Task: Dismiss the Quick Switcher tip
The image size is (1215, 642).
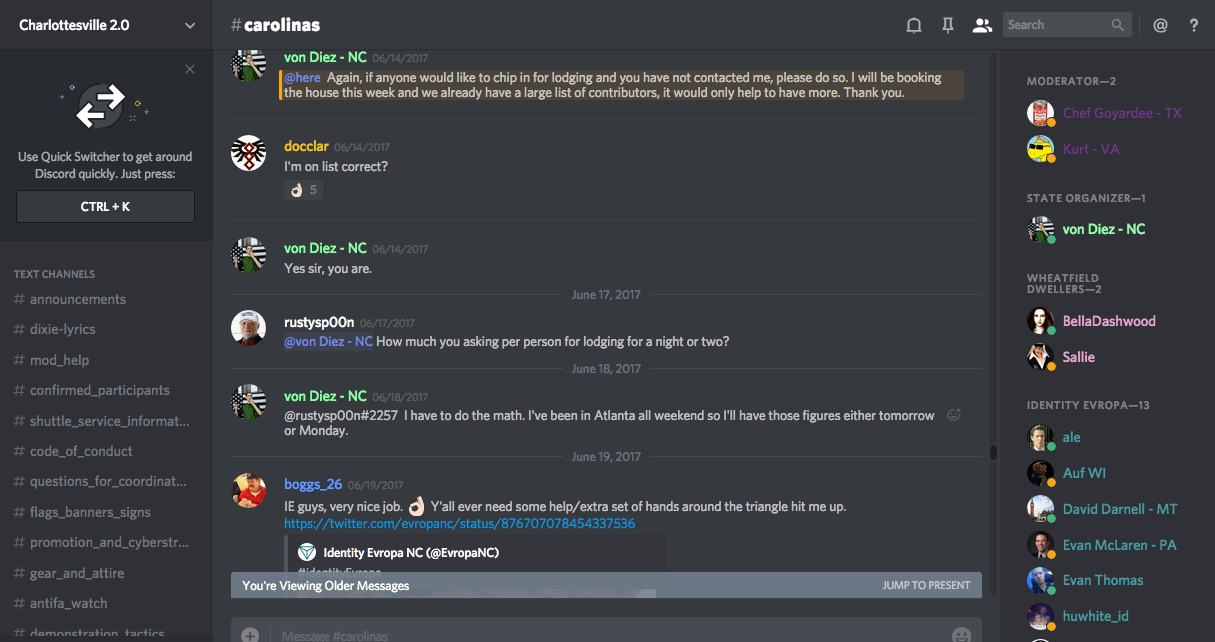Action: (x=190, y=69)
